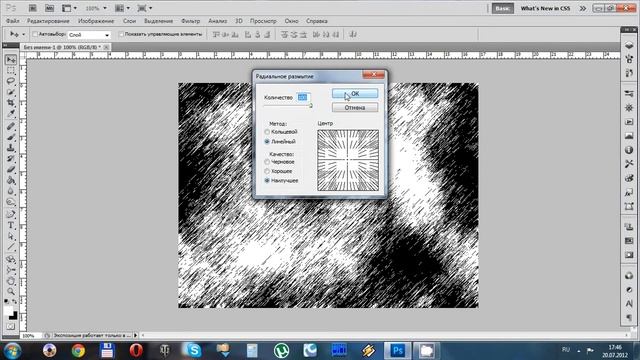Select the Lasso tool
640x360 pixels.
coord(11,81)
